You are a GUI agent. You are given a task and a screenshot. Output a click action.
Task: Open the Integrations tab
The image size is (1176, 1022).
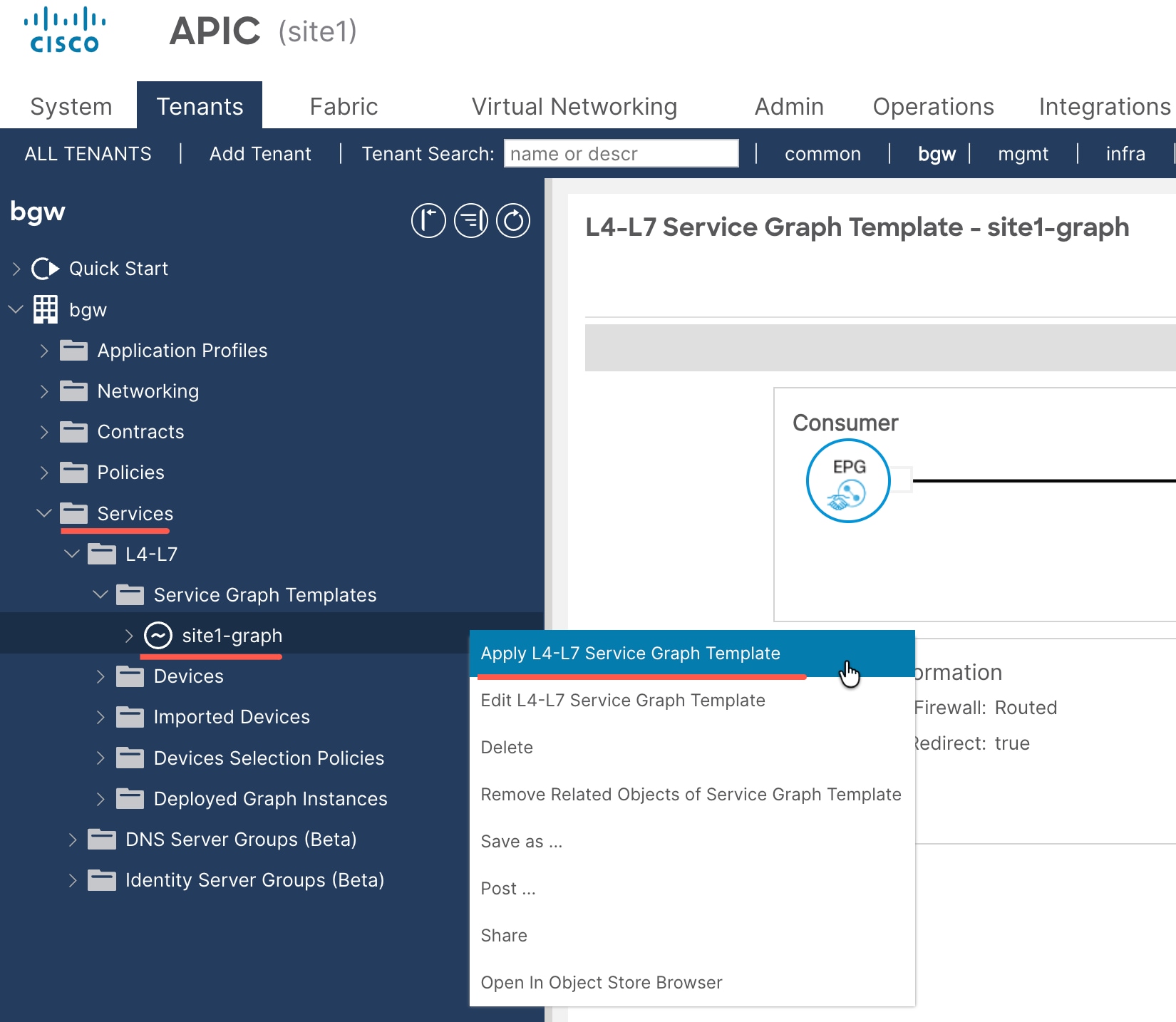click(1104, 106)
